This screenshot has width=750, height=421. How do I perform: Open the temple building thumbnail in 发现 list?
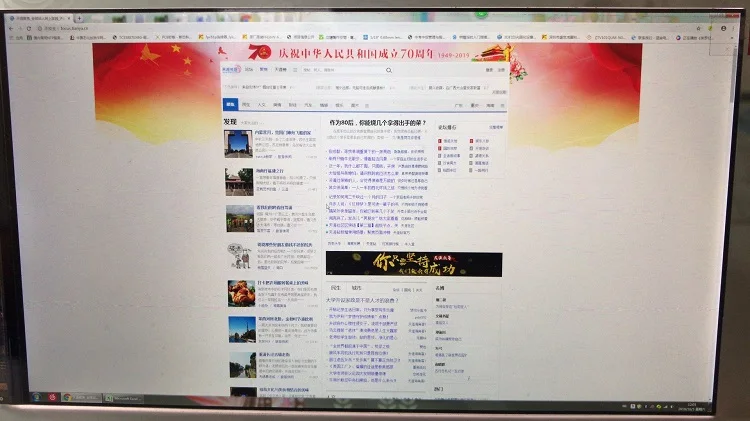click(239, 181)
